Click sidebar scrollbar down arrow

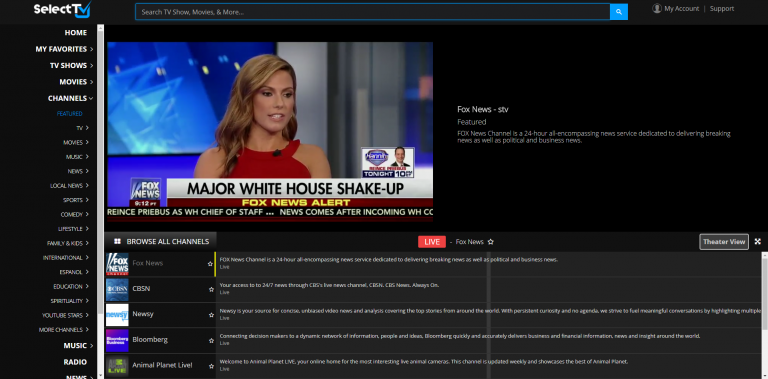(x=100, y=376)
